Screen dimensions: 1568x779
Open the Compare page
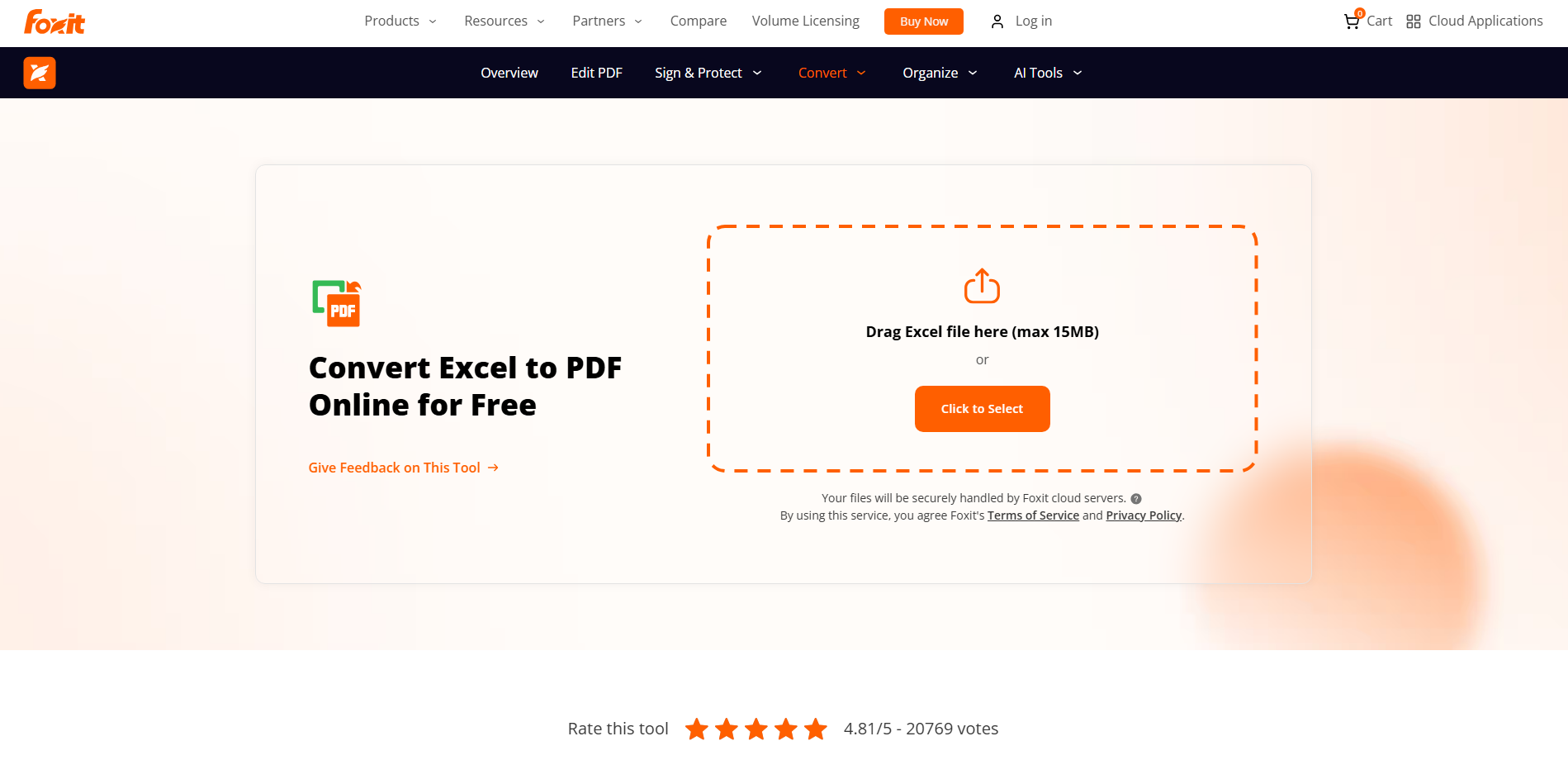(x=699, y=21)
